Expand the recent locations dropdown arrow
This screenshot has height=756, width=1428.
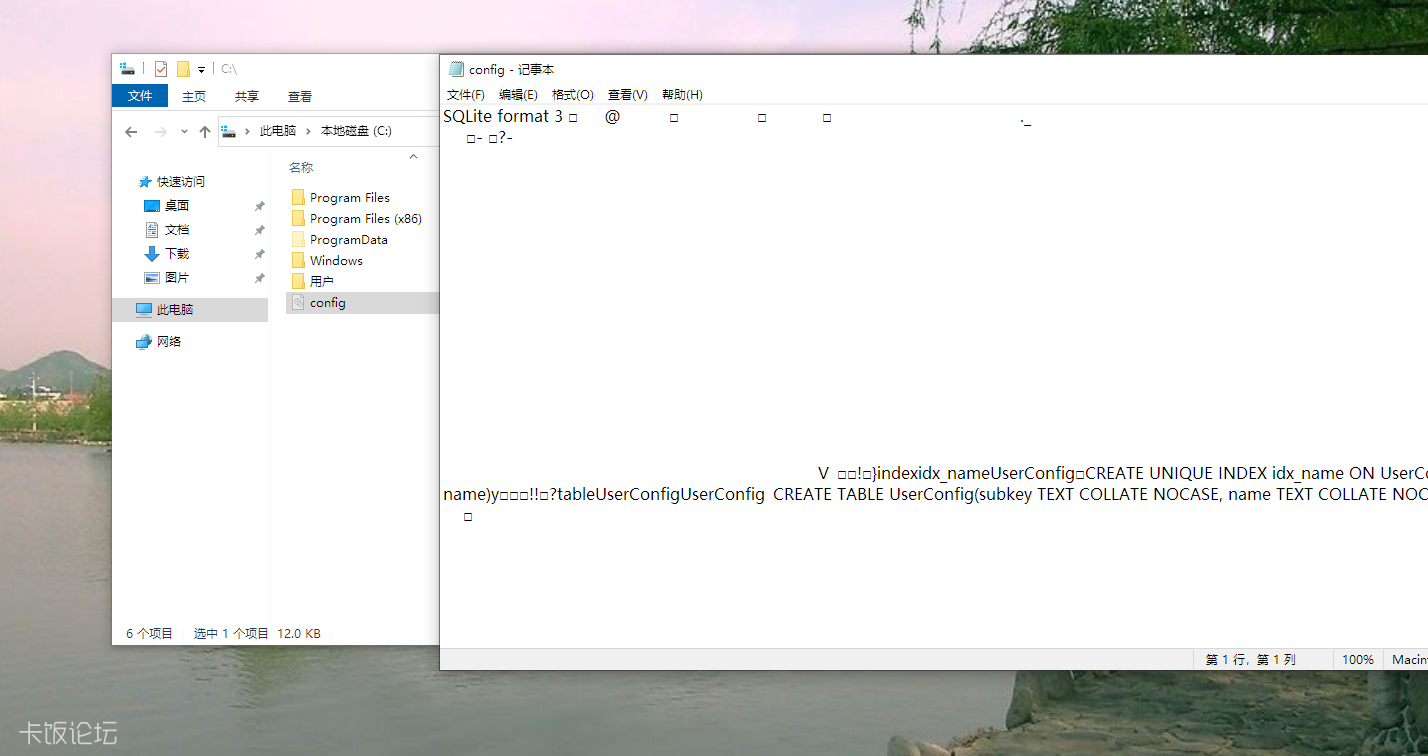tap(184, 132)
